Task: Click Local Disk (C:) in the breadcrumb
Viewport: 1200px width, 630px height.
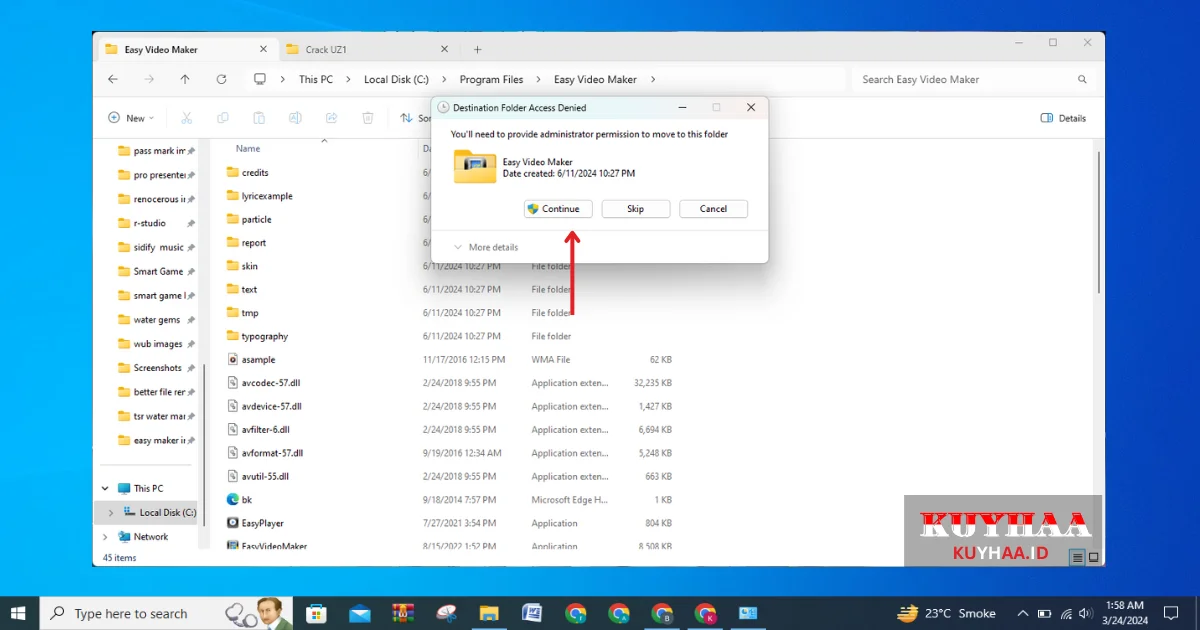Action: click(x=396, y=79)
